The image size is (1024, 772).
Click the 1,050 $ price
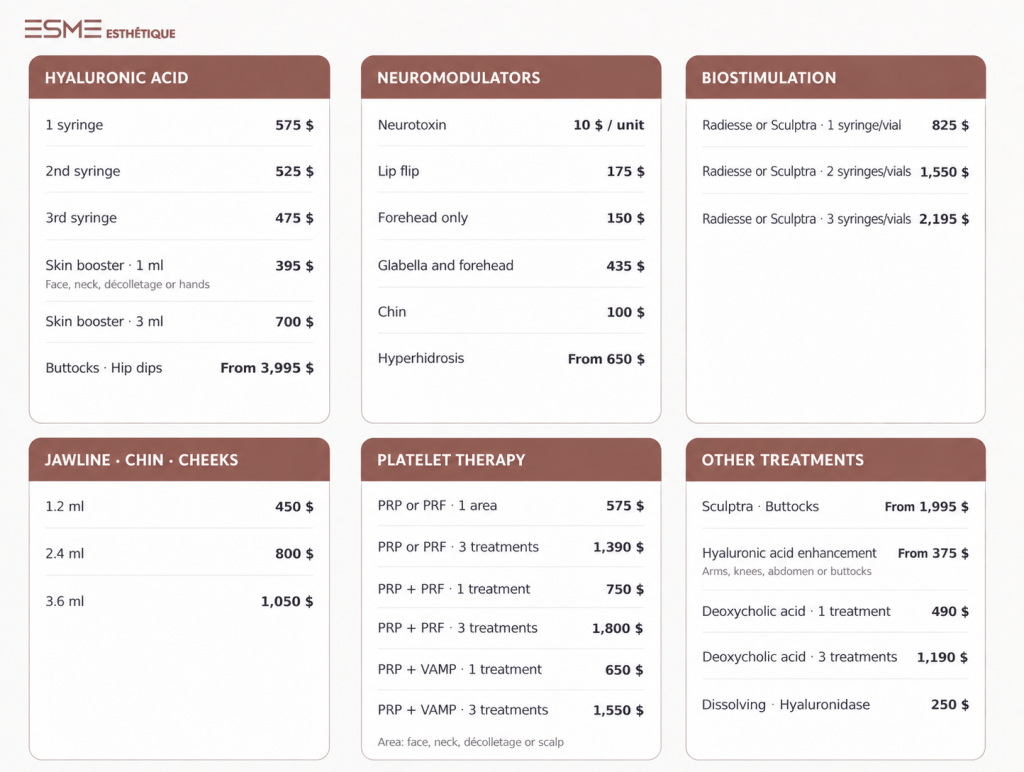(287, 601)
